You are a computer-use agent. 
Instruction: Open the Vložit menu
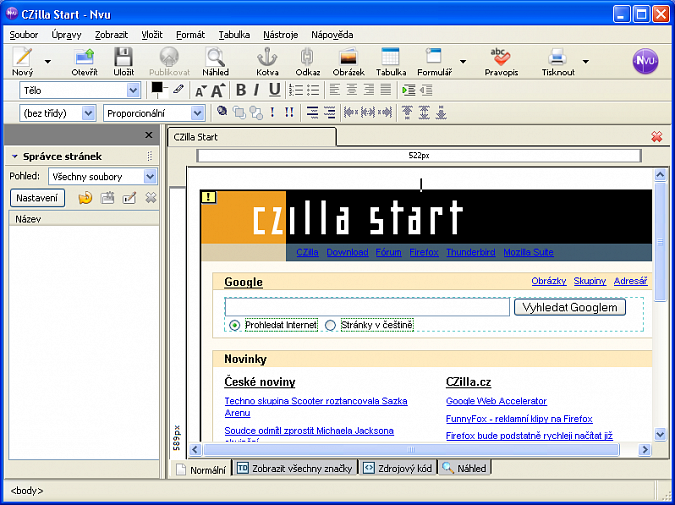[152, 35]
